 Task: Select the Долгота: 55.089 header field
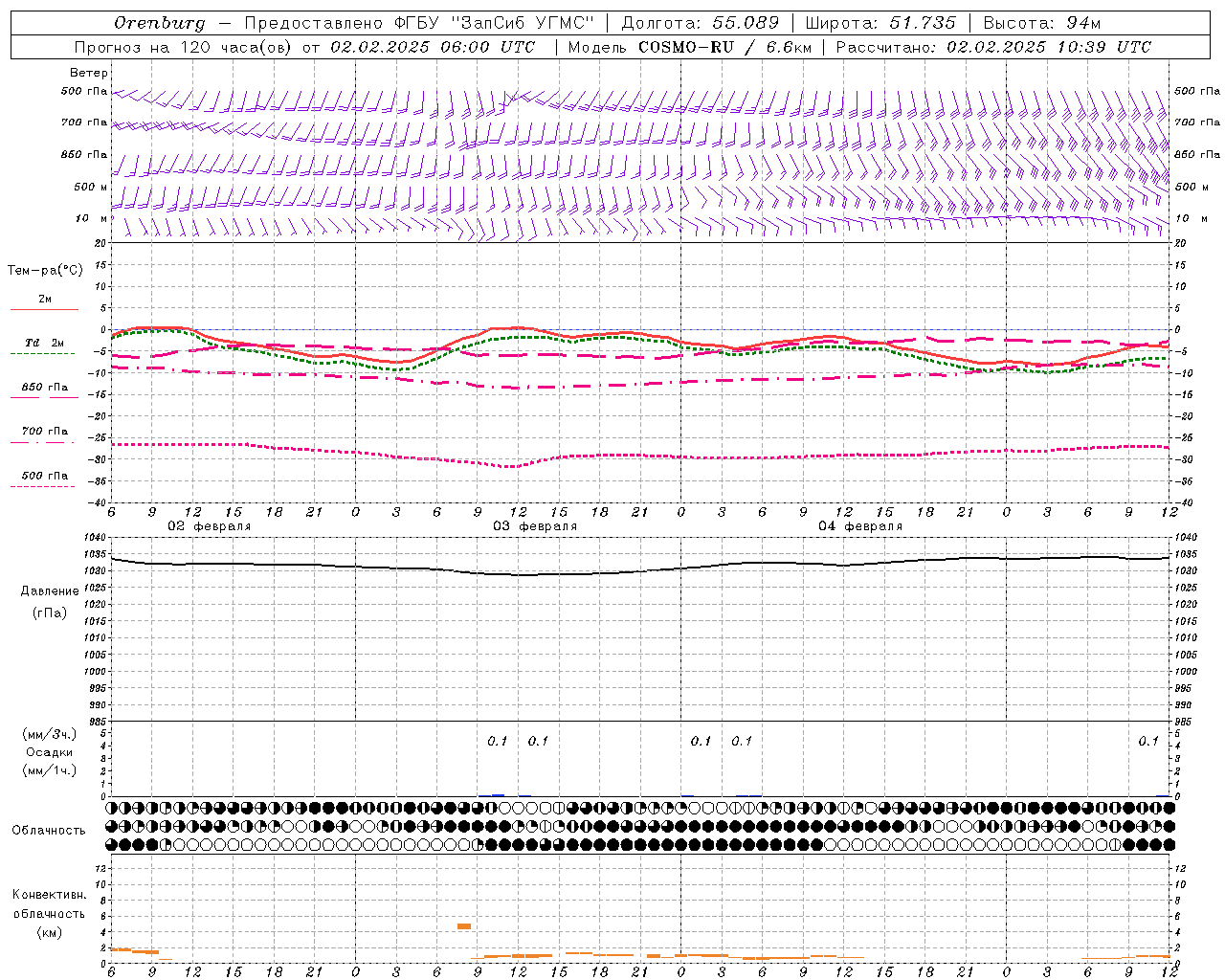700,22
